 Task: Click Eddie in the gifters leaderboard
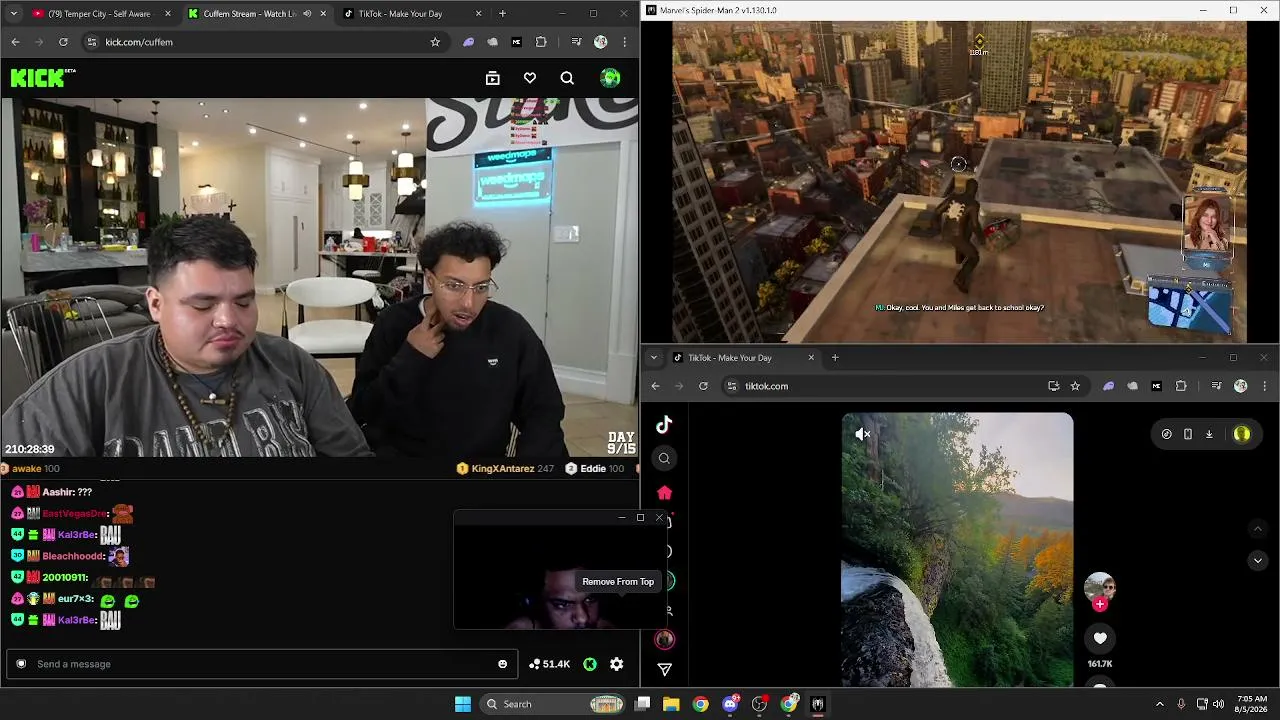tap(593, 469)
